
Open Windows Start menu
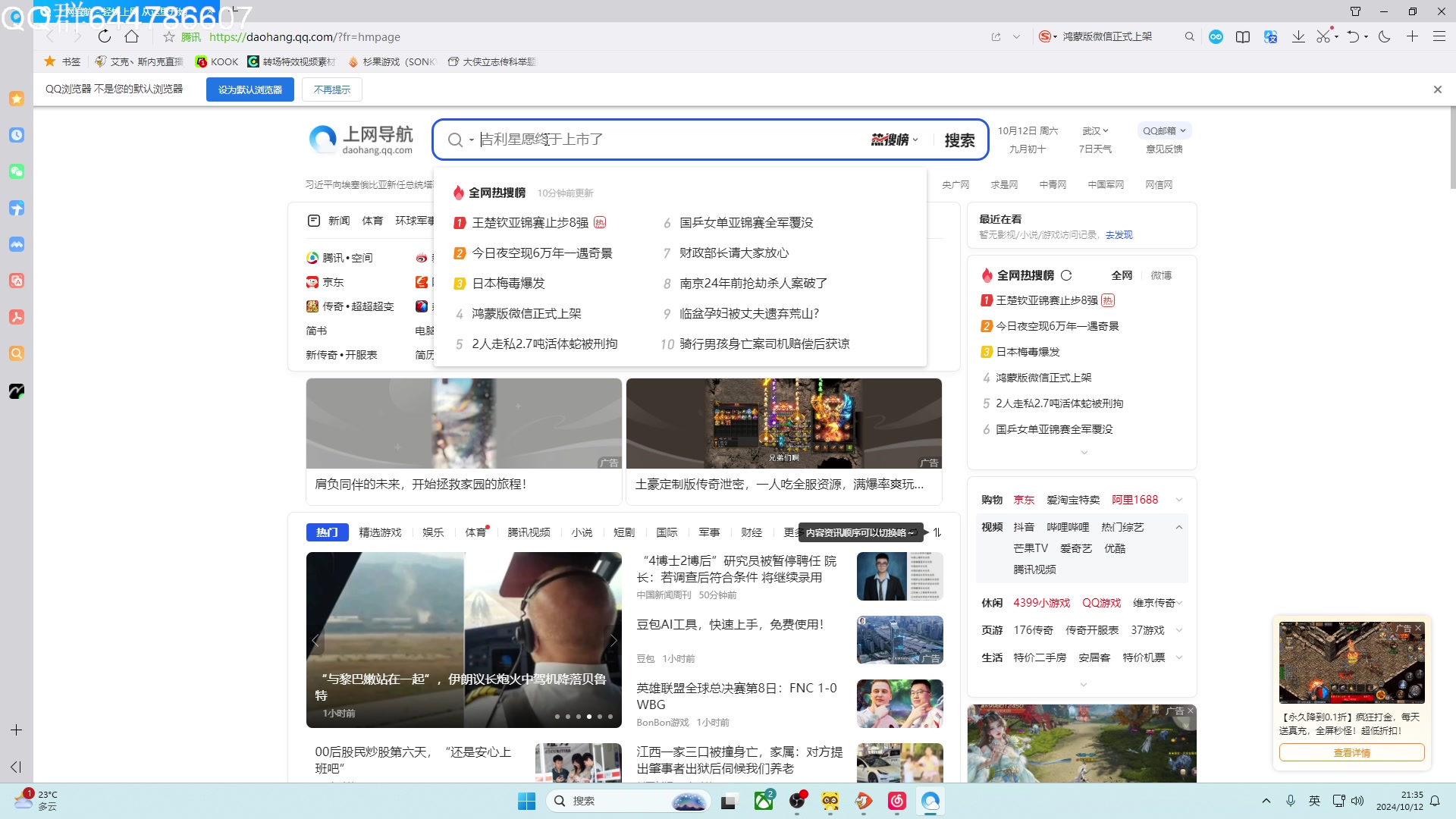click(526, 801)
